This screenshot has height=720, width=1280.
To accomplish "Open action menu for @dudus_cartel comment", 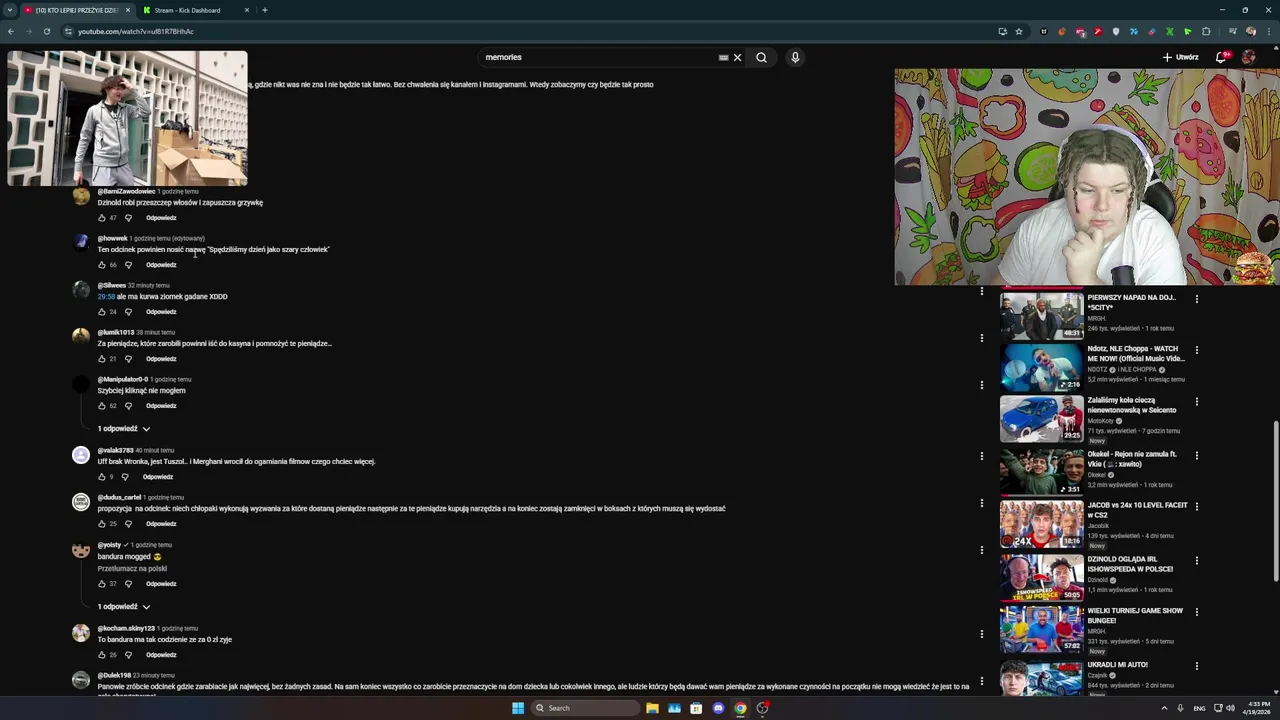I will [x=981, y=503].
